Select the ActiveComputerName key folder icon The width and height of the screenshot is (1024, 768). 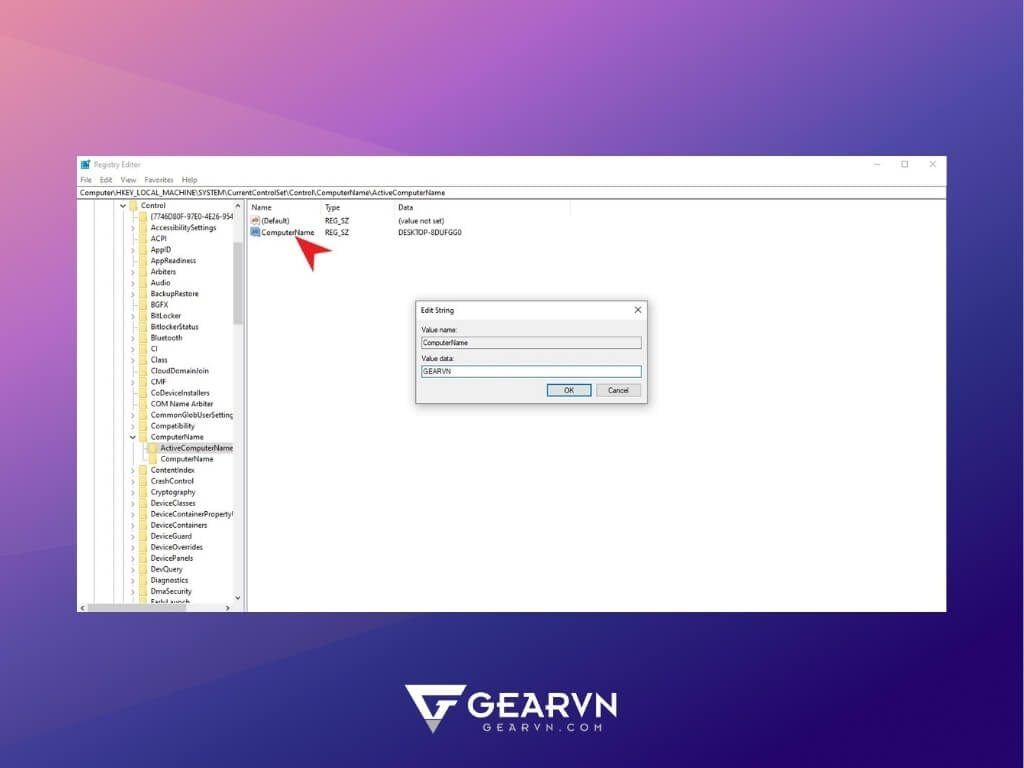coord(152,448)
